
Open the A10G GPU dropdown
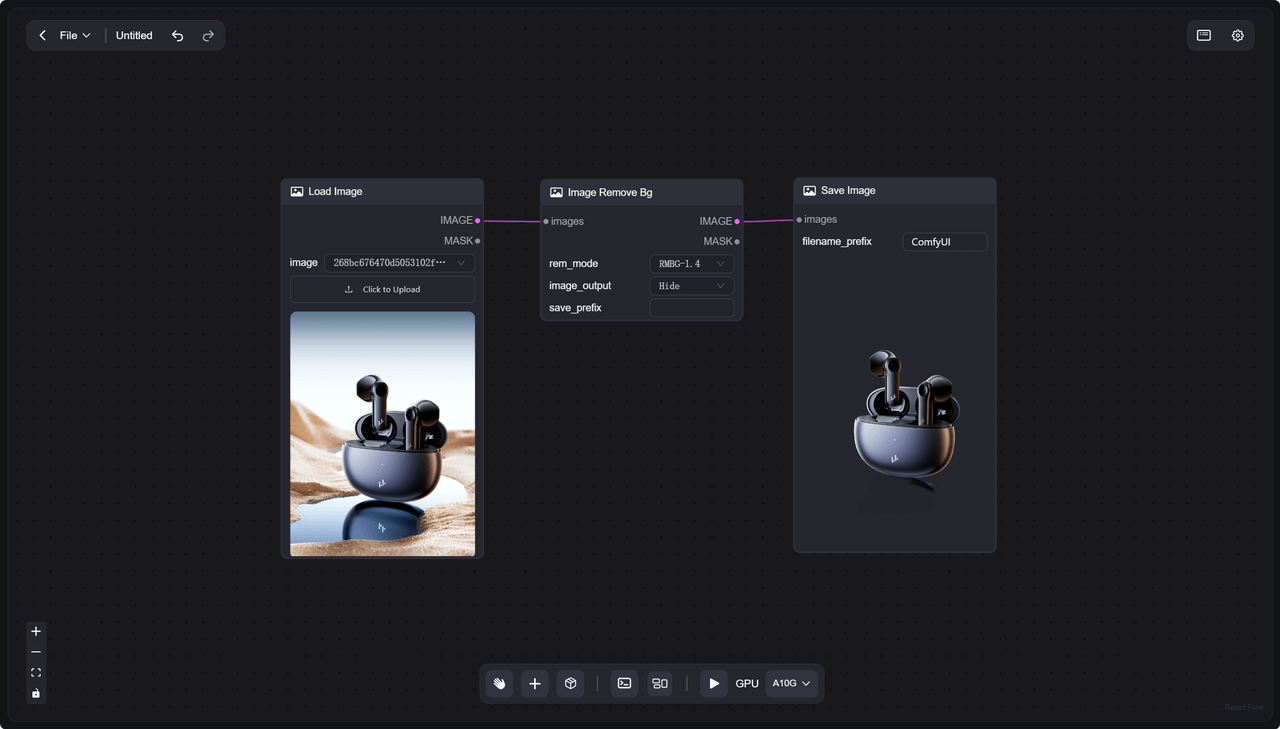click(x=791, y=684)
